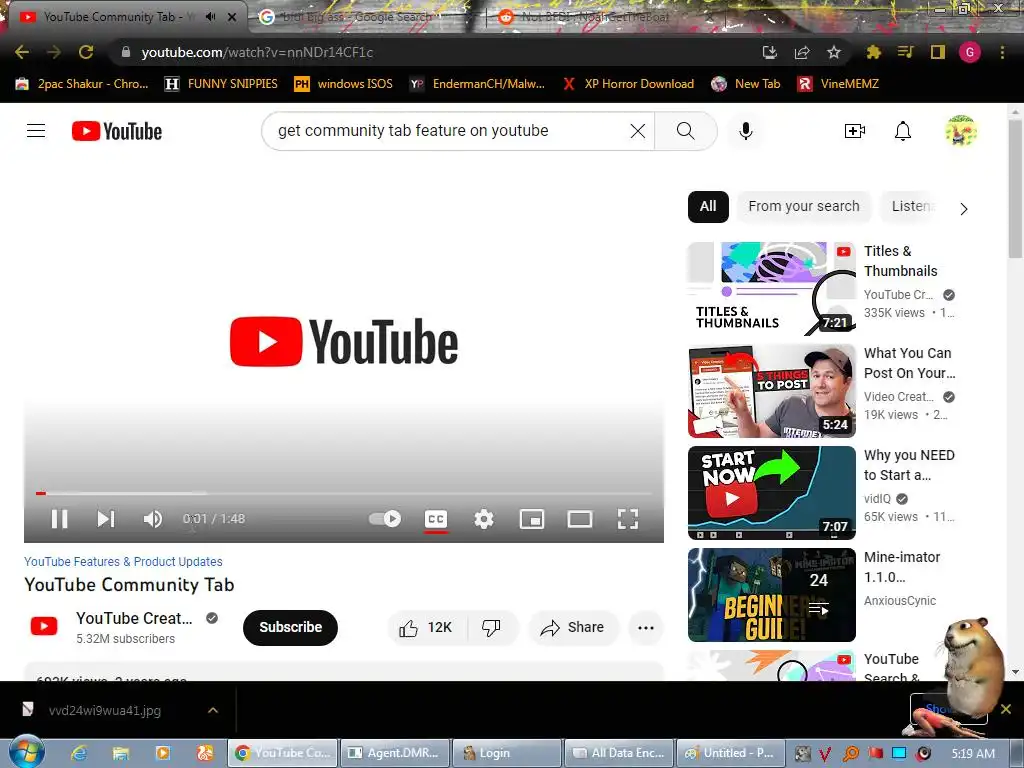Open the Chrome media controls icon
The height and width of the screenshot is (768, 1024).
click(x=905, y=52)
